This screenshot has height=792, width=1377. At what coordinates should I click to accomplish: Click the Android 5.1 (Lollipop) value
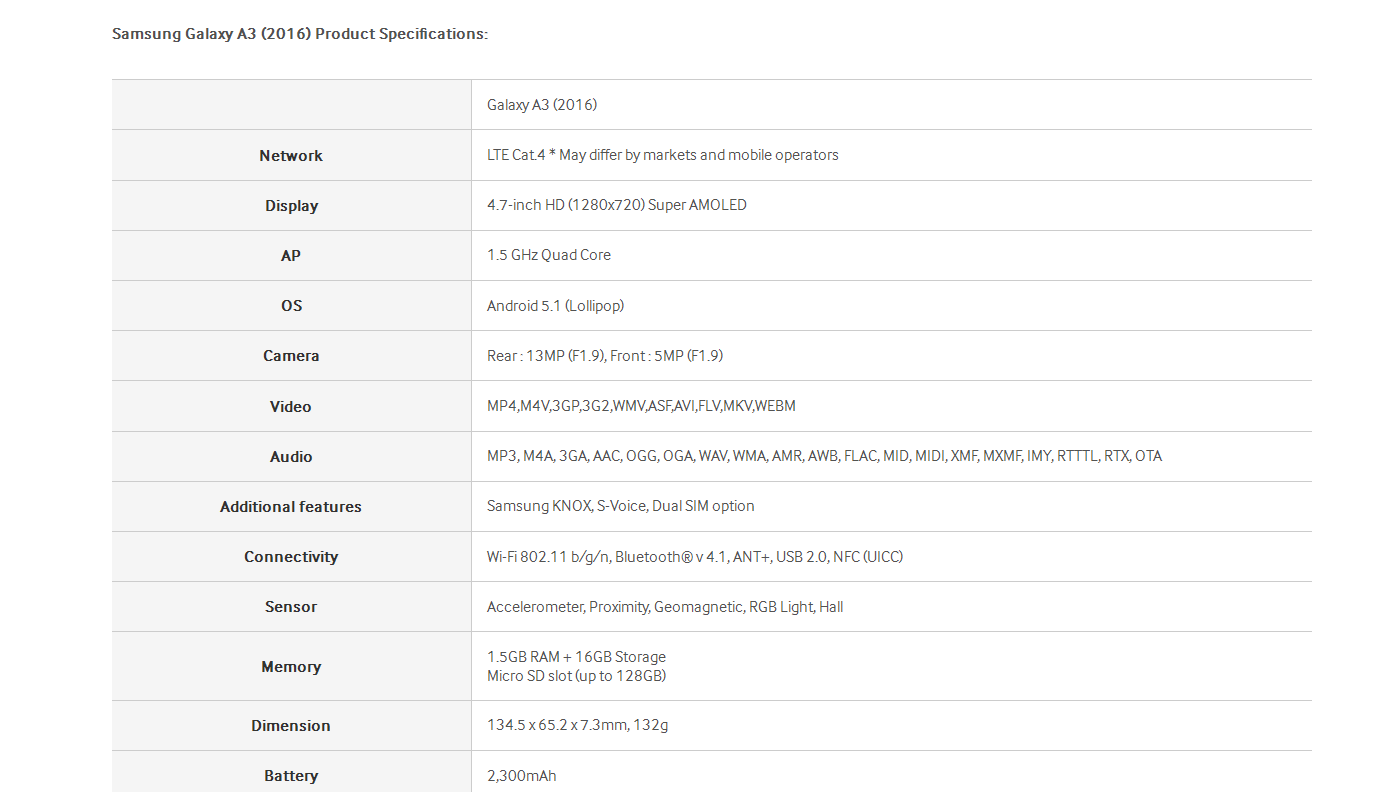tap(555, 306)
